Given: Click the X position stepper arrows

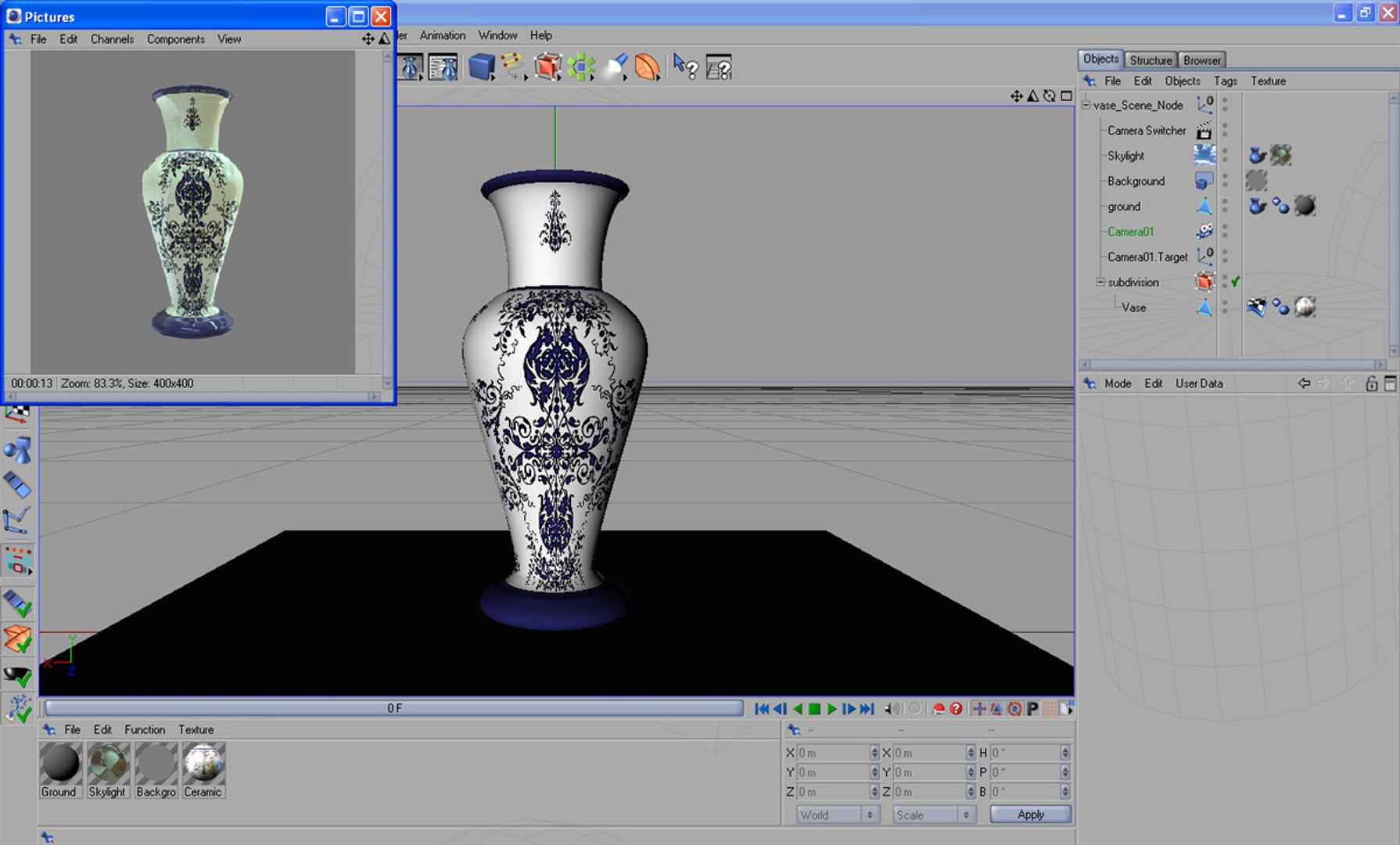Looking at the screenshot, I should point(874,753).
